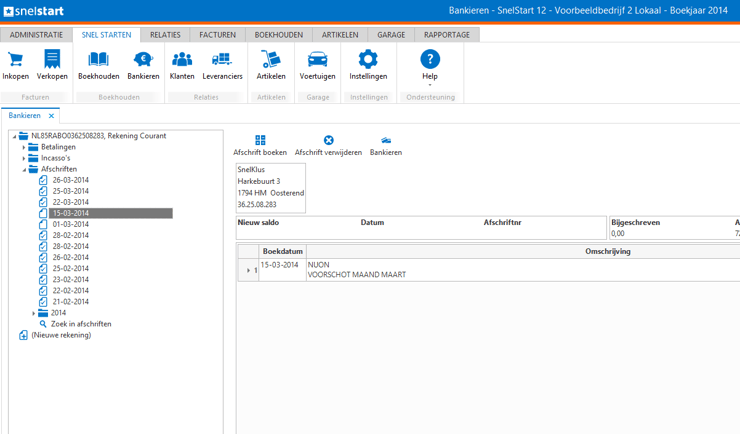Image resolution: width=740 pixels, height=434 pixels.
Task: Expand the 2014 folder node
Action: pyautogui.click(x=34, y=313)
